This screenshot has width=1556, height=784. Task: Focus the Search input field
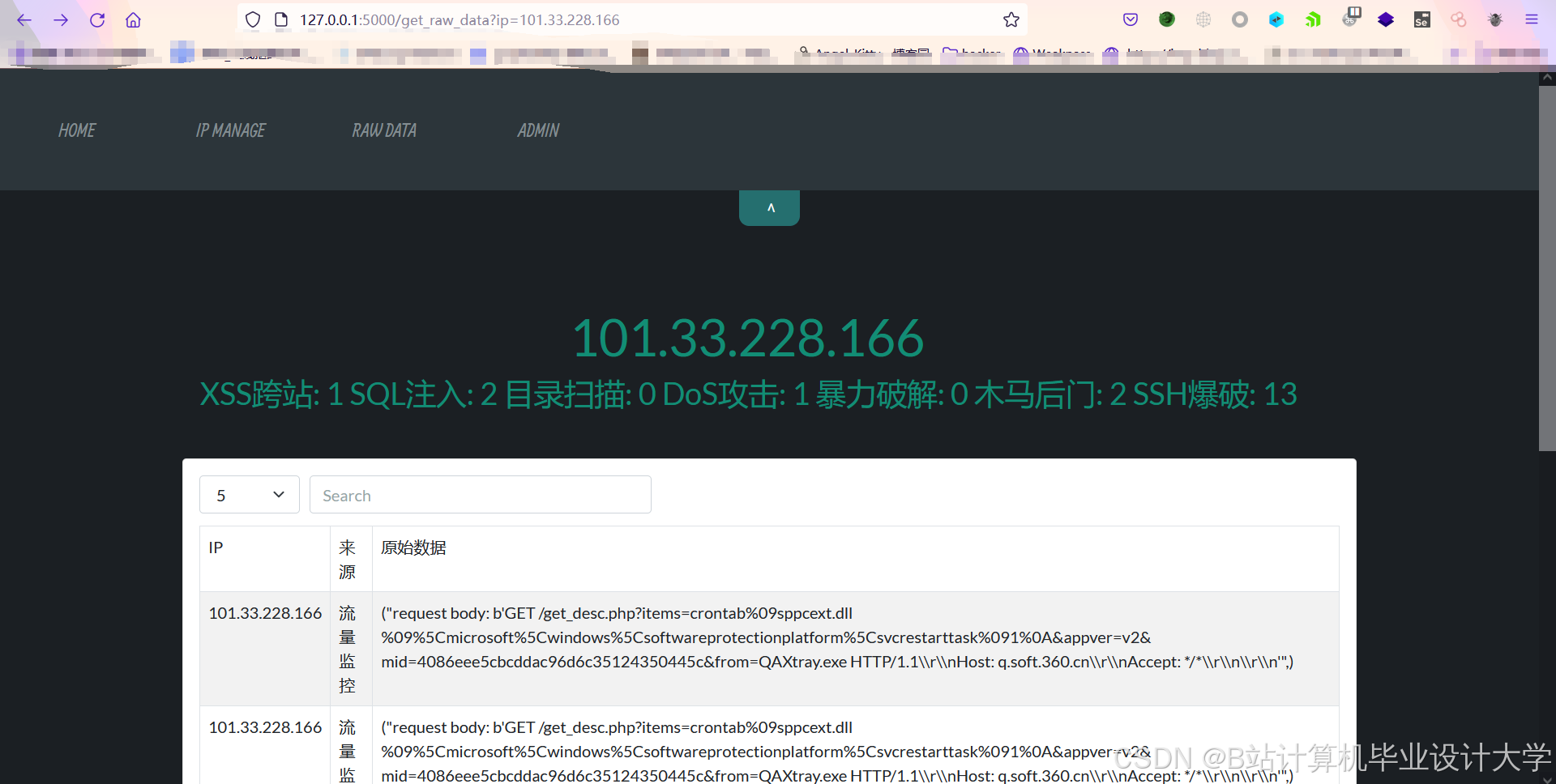pos(481,495)
